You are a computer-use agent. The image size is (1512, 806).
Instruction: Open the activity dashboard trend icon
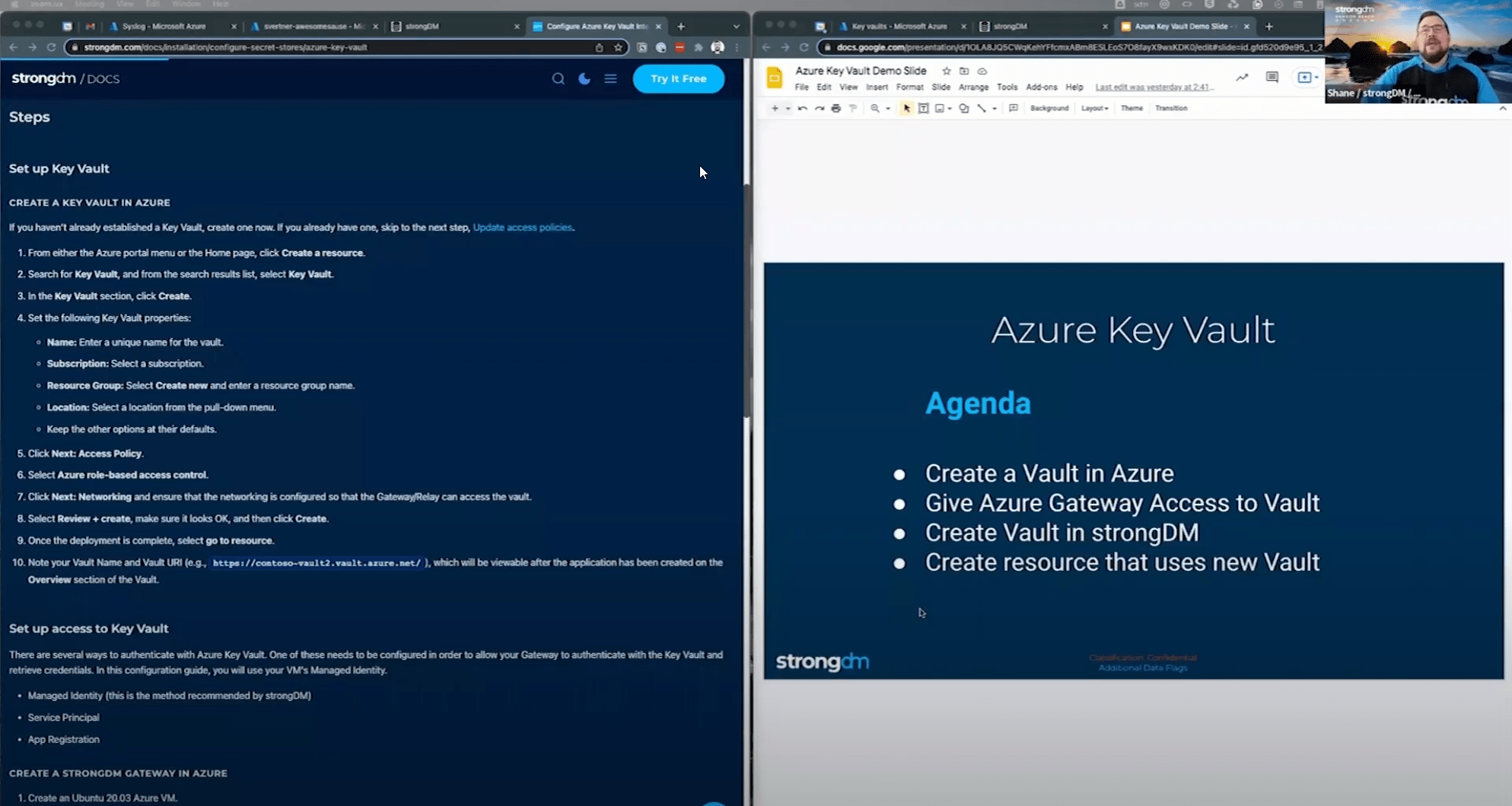1242,77
